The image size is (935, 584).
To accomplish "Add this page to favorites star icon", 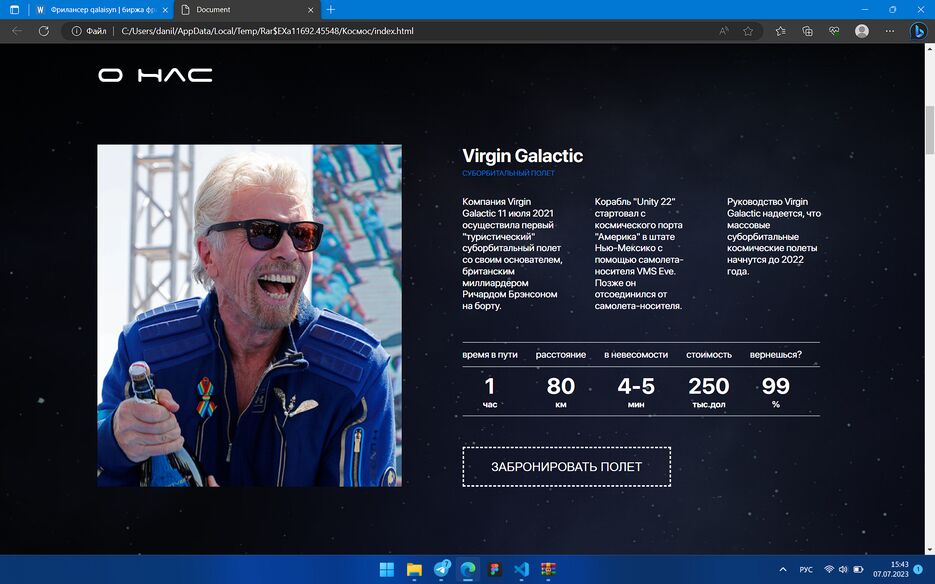I will click(748, 31).
